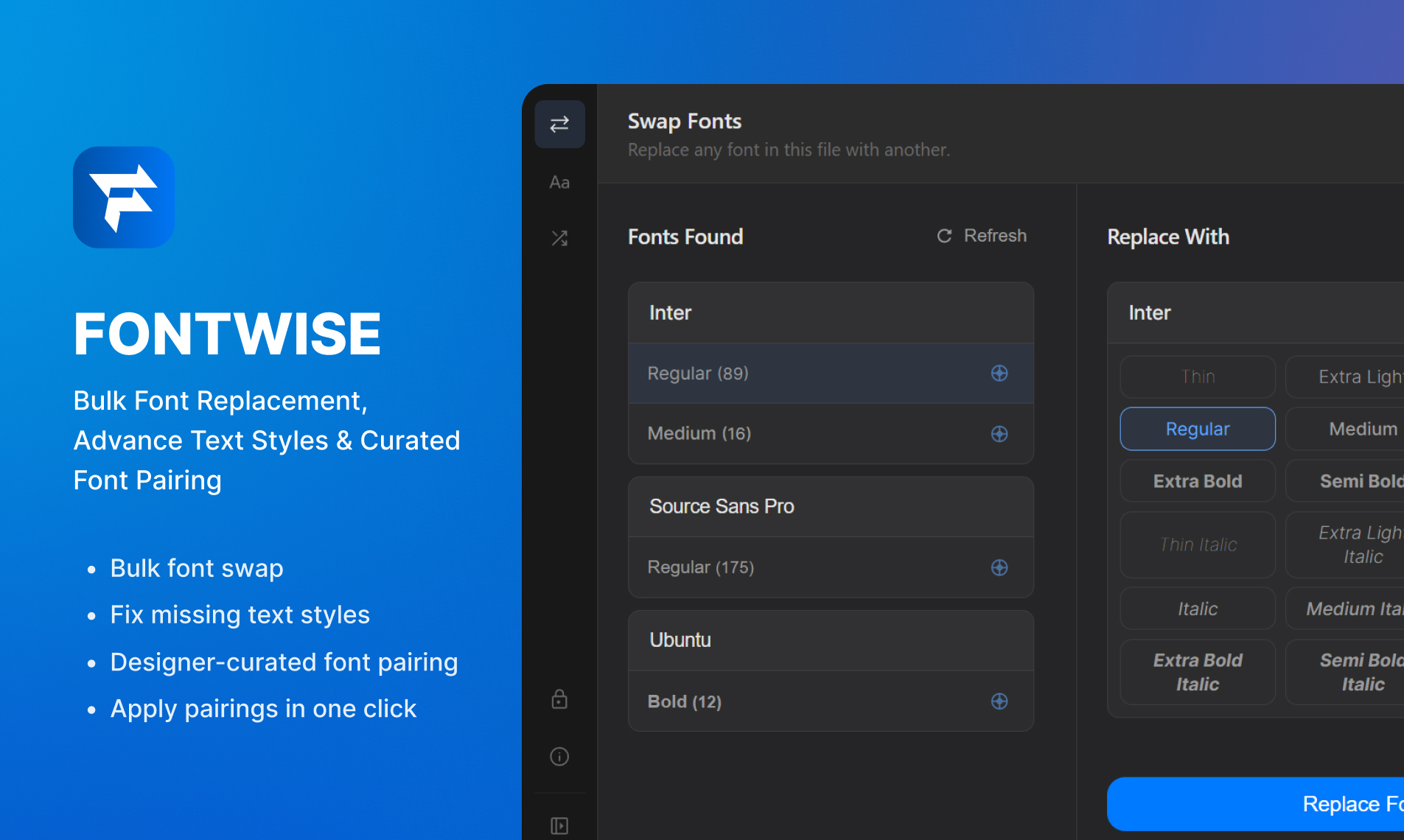This screenshot has width=1404, height=840.
Task: Locate Ubuntu Bold (12) with target icon
Action: 999,701
